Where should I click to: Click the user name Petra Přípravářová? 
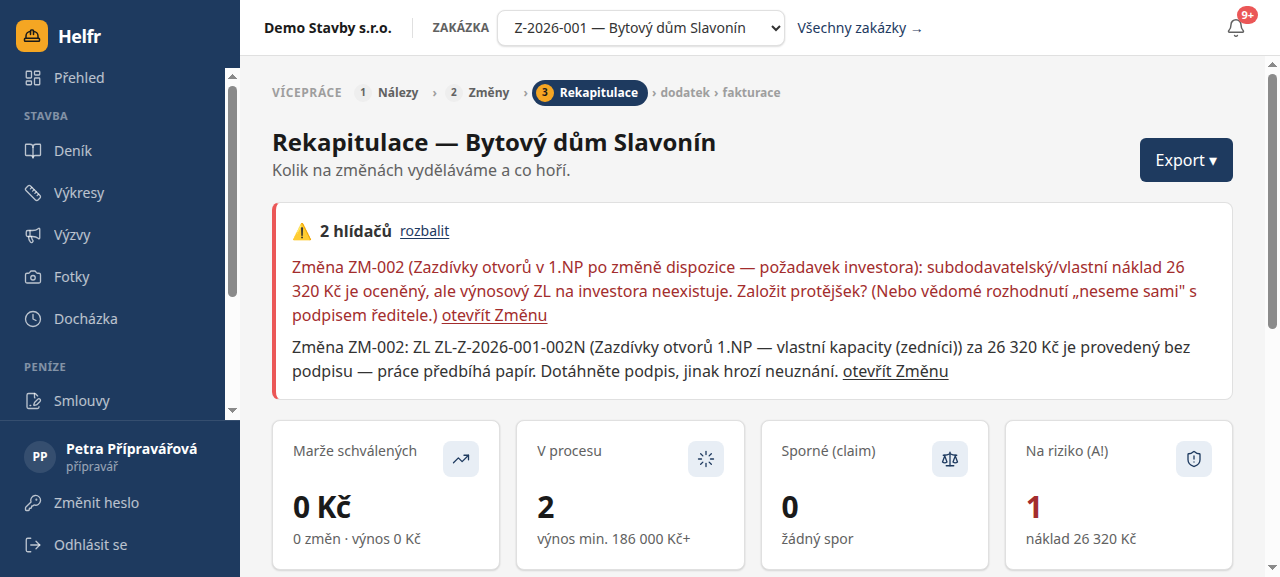131,449
